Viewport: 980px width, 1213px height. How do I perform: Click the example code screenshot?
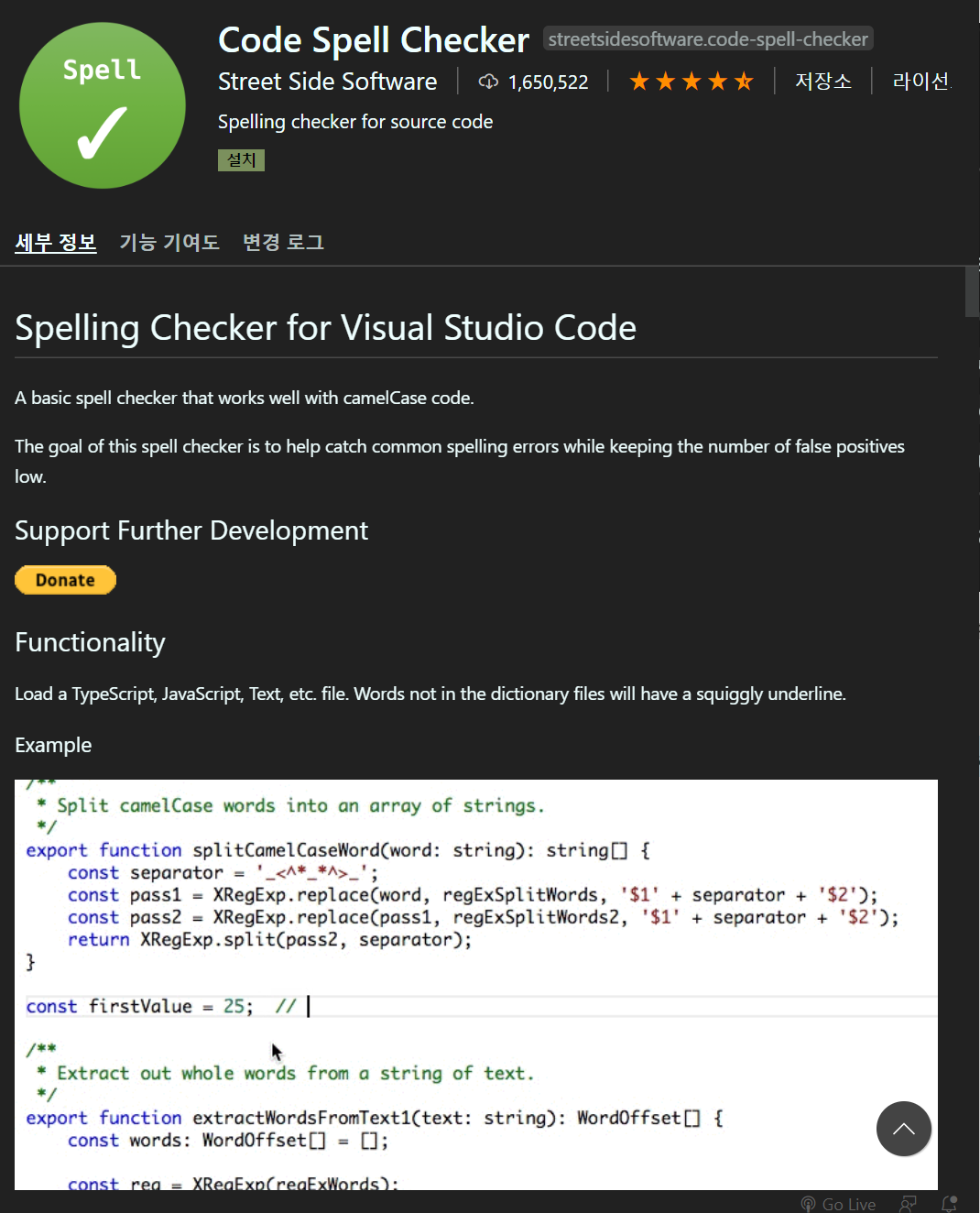(476, 985)
